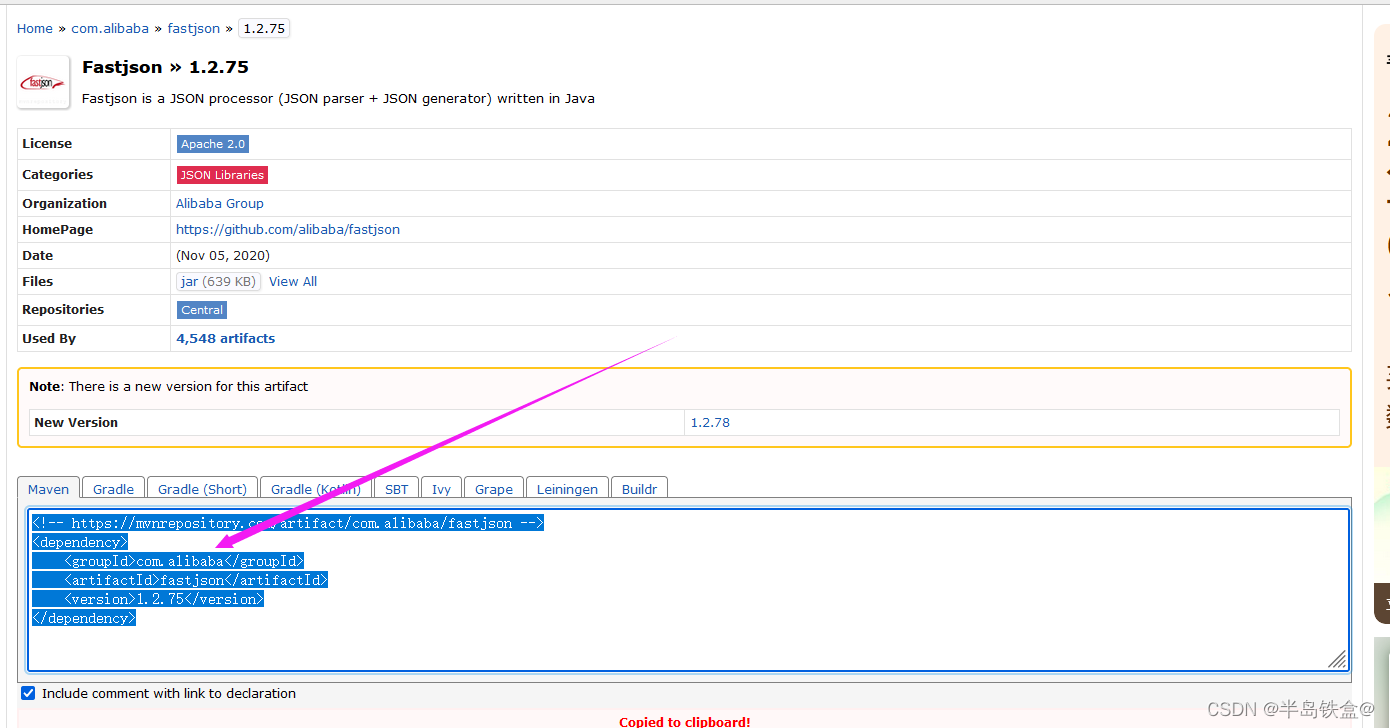Click the date text (Nov 05, 2020)
The height and width of the screenshot is (728, 1390).
[223, 255]
